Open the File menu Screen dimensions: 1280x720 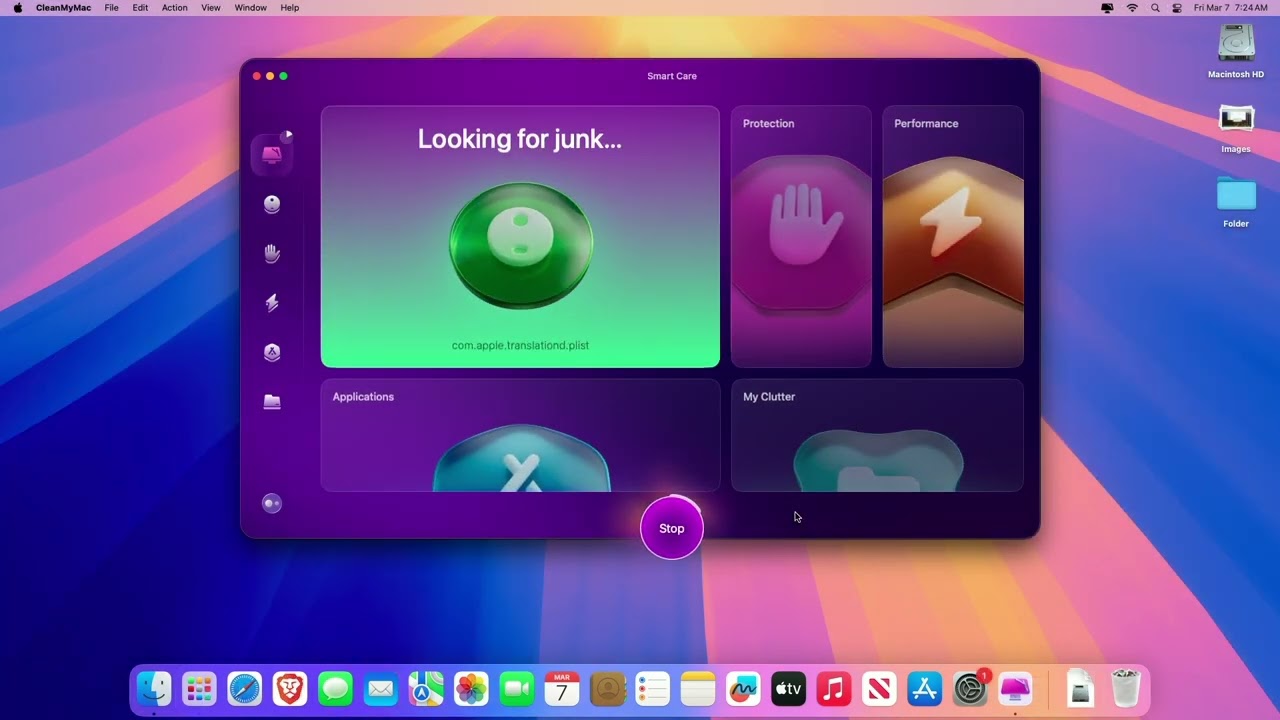[112, 7]
